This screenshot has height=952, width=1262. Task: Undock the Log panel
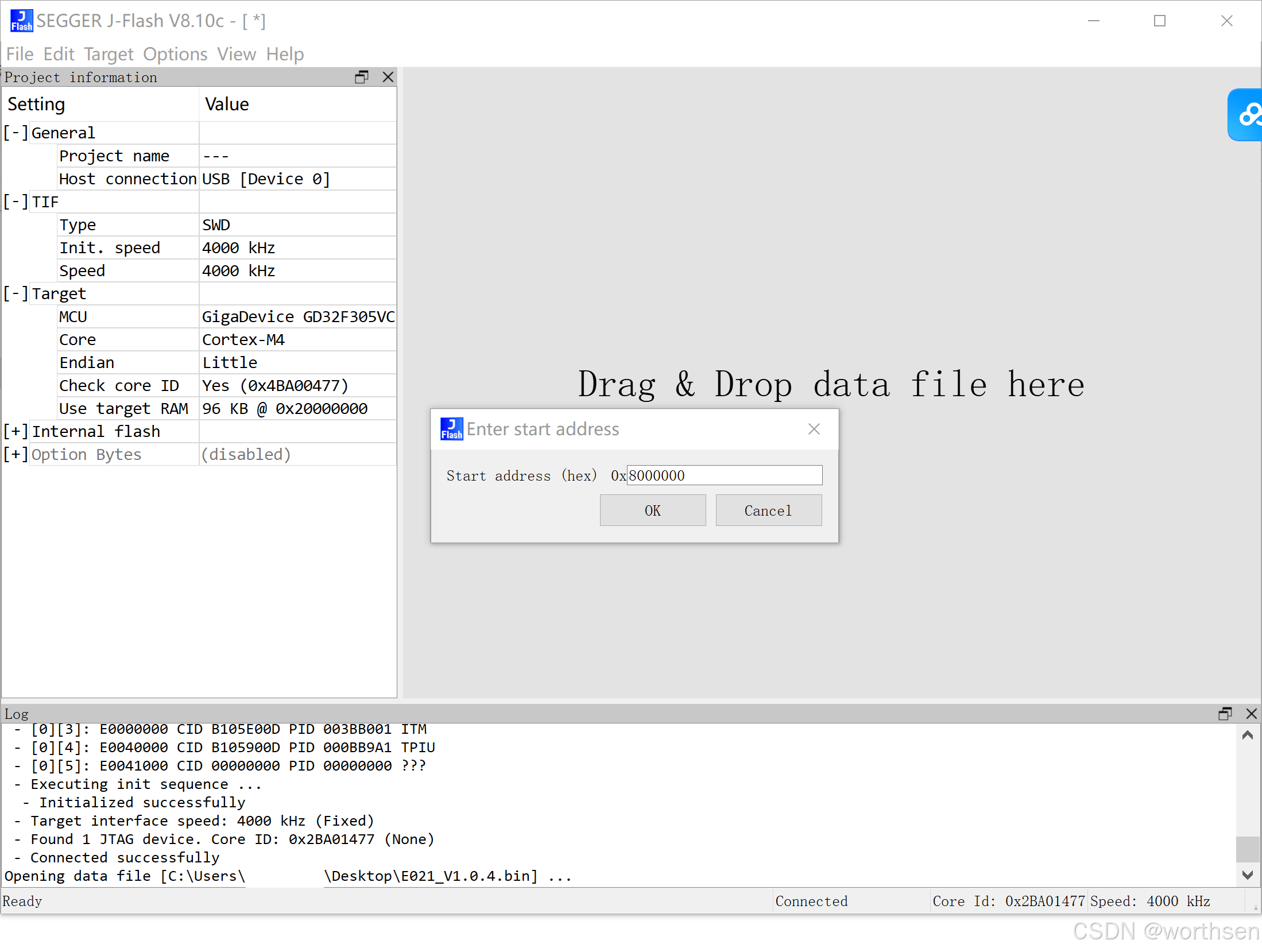pyautogui.click(x=1225, y=713)
